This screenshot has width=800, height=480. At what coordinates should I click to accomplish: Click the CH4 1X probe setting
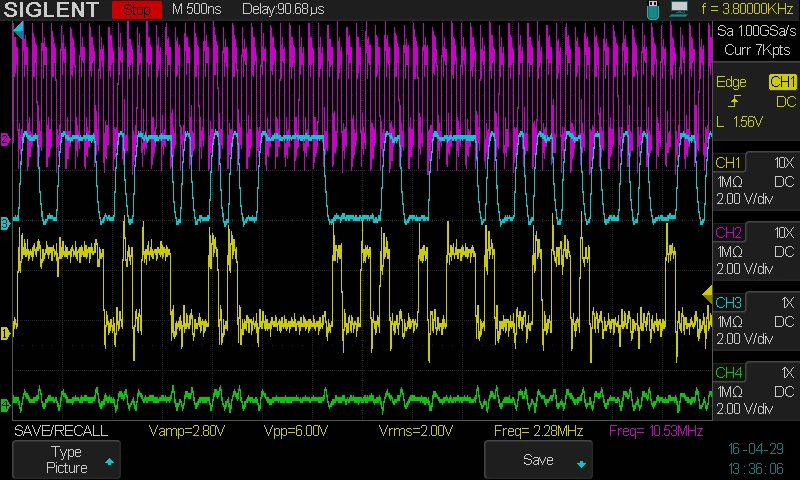pos(788,372)
